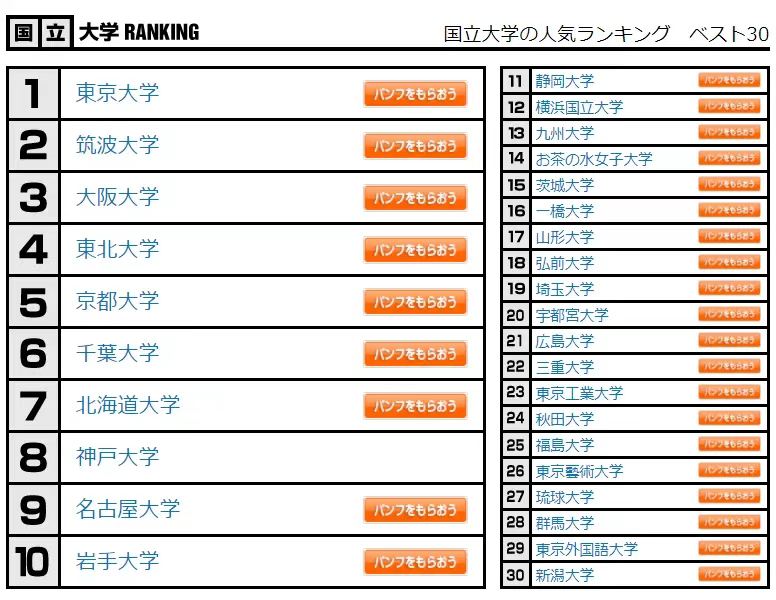This screenshot has height=600, width=776.
Task: Select お茶の水女子大学 link
Action: point(594,159)
